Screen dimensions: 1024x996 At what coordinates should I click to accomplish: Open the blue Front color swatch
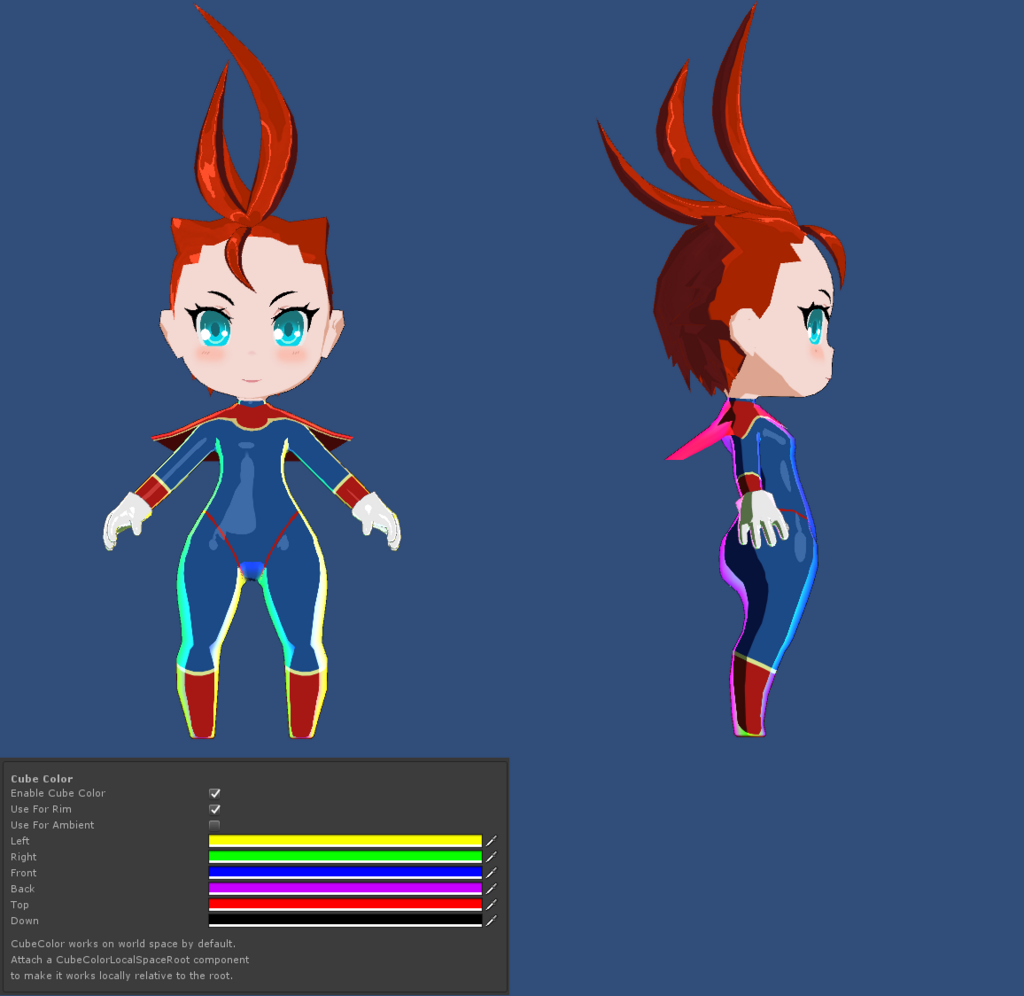click(x=345, y=873)
